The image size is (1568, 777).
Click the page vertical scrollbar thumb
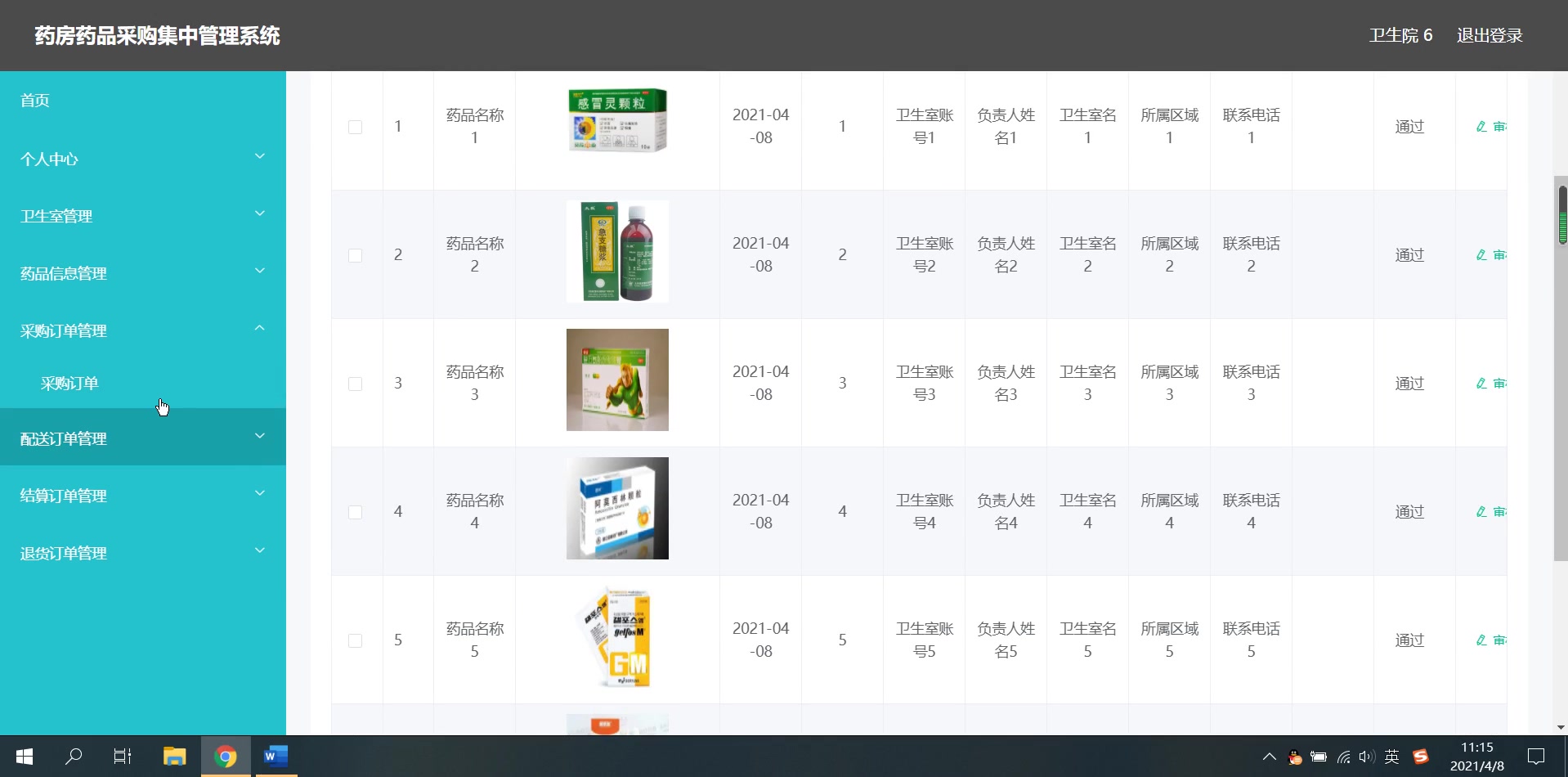[x=1561, y=368]
